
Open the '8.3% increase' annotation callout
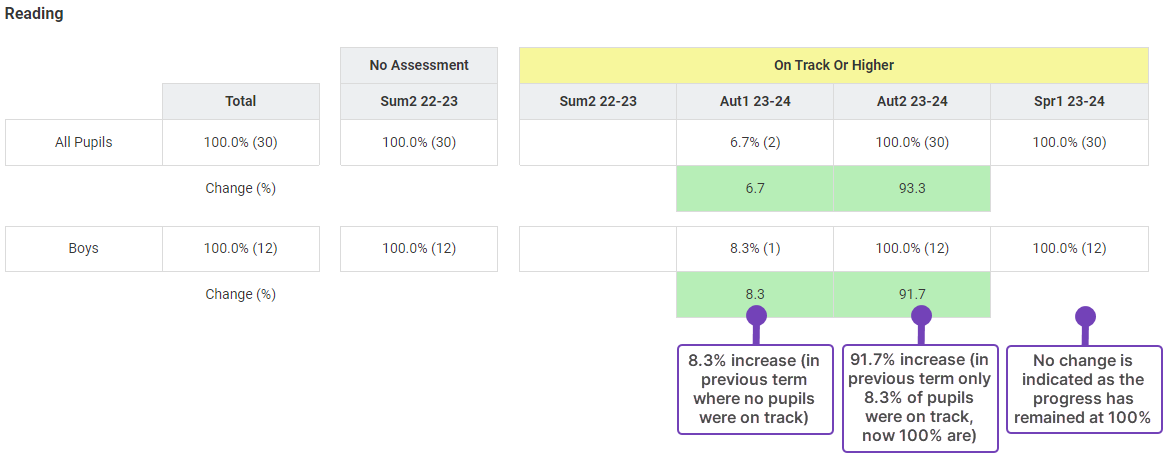pyautogui.click(x=755, y=390)
